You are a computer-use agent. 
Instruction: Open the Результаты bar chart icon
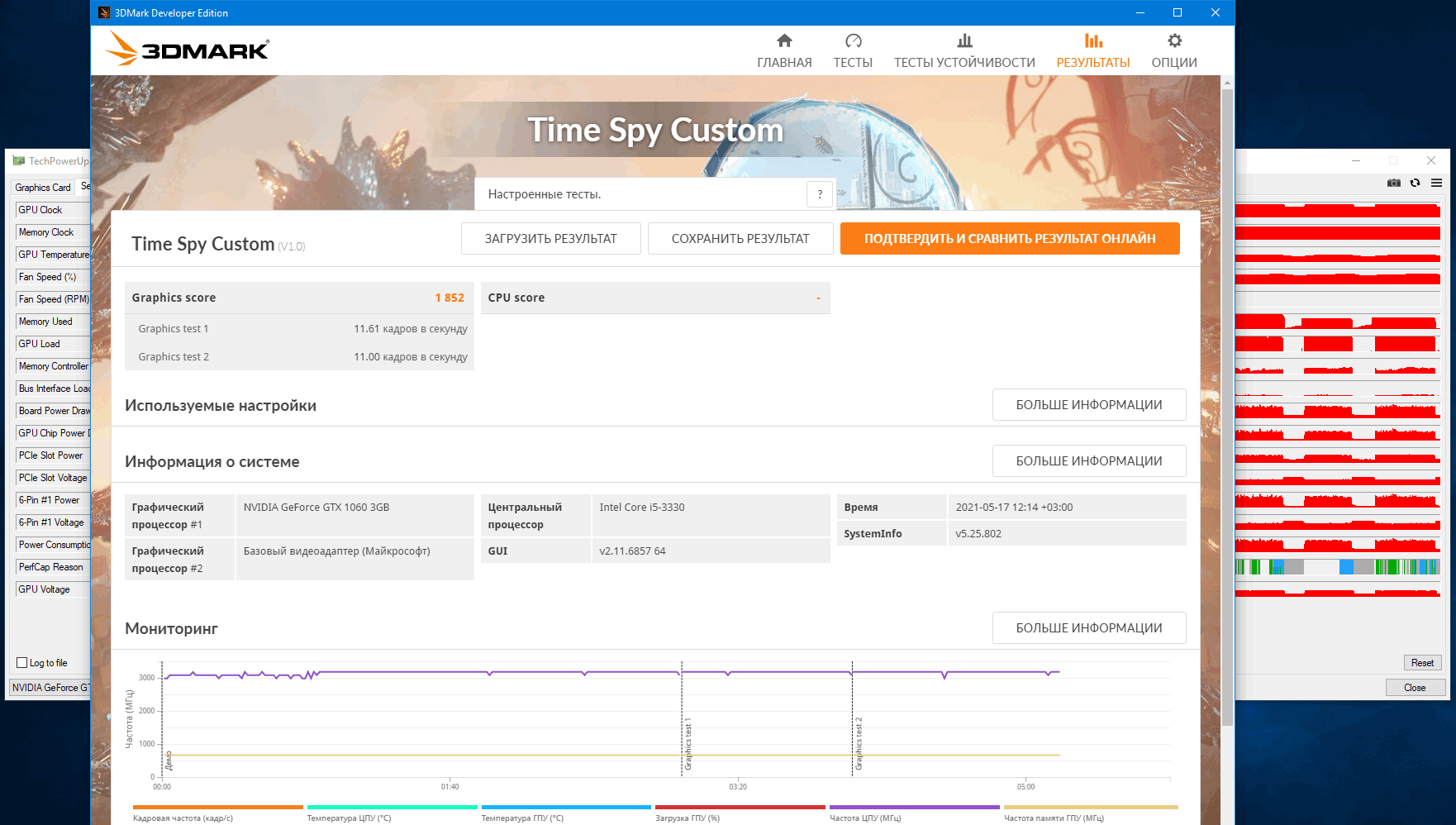(x=1093, y=41)
